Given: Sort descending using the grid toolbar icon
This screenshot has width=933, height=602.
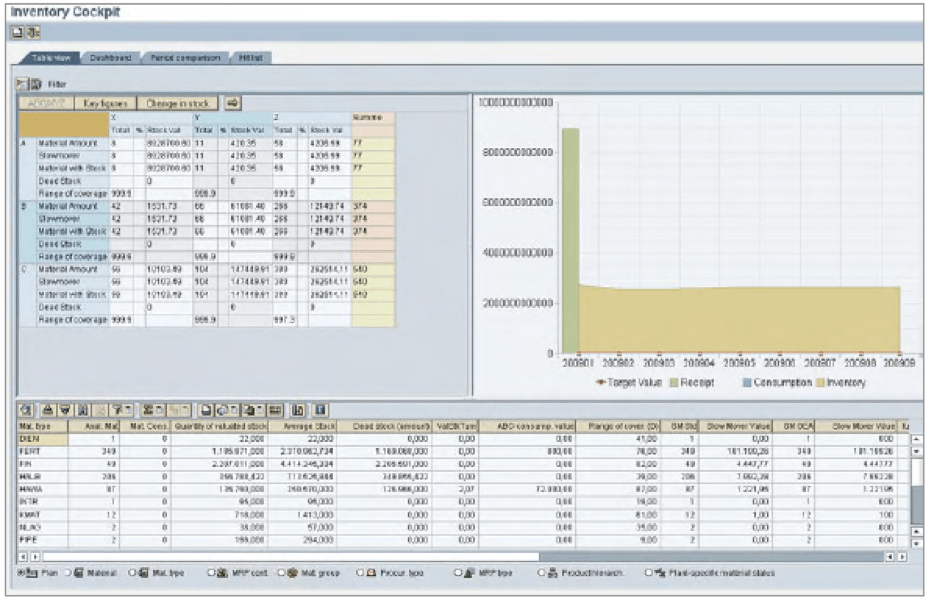Looking at the screenshot, I should point(65,410).
